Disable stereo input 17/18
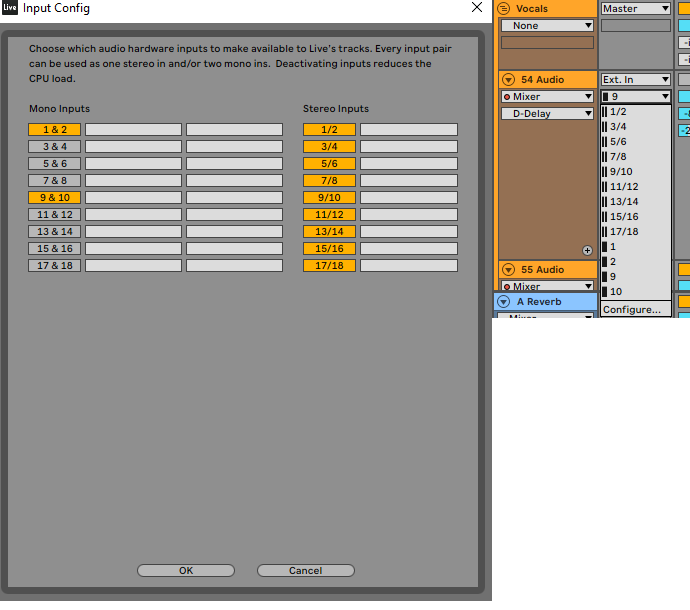 click(x=329, y=265)
